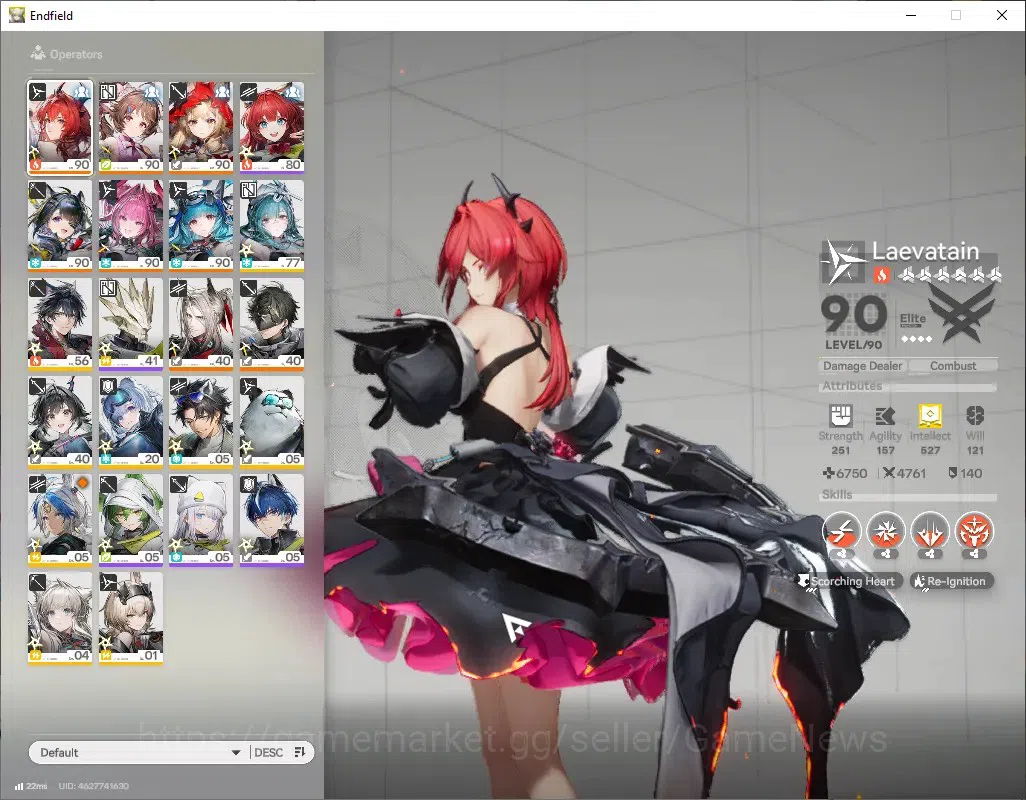Select the highlighted Intellect attribute icon
This screenshot has height=800, width=1026.
(x=930, y=416)
